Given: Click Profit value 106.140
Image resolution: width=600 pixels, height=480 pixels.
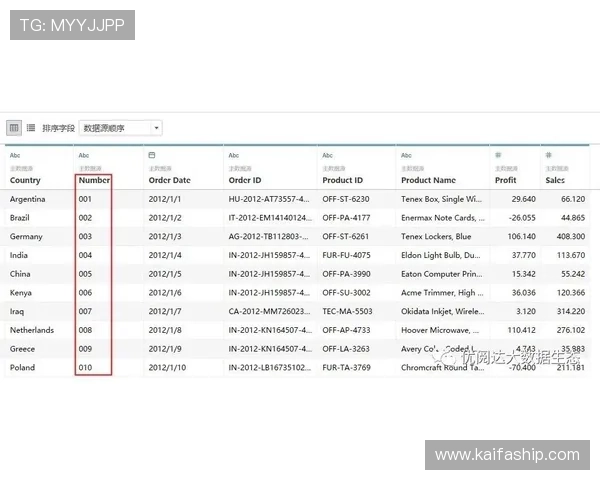Looking at the screenshot, I should (x=522, y=237).
